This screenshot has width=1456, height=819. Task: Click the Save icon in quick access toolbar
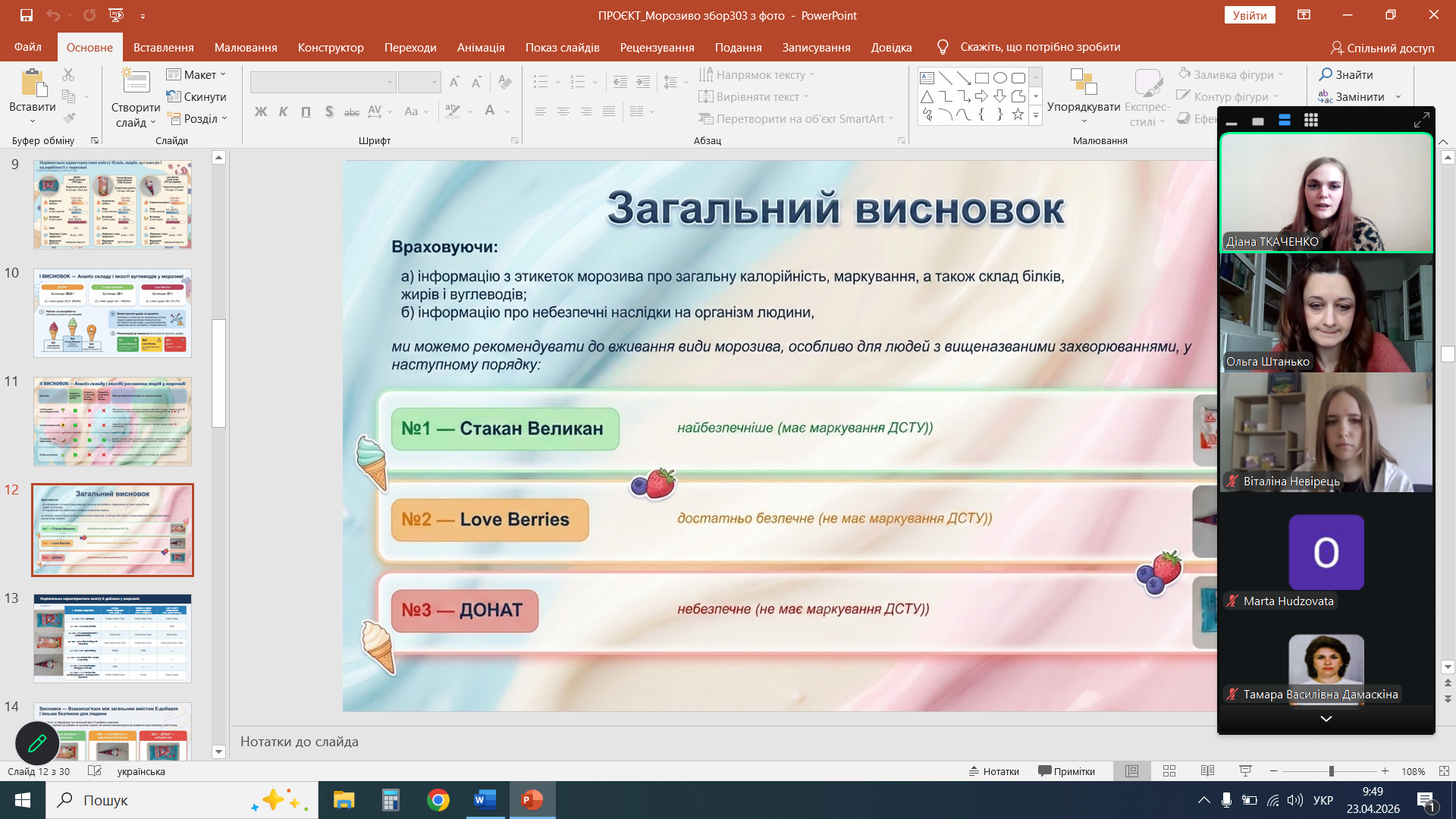point(27,15)
